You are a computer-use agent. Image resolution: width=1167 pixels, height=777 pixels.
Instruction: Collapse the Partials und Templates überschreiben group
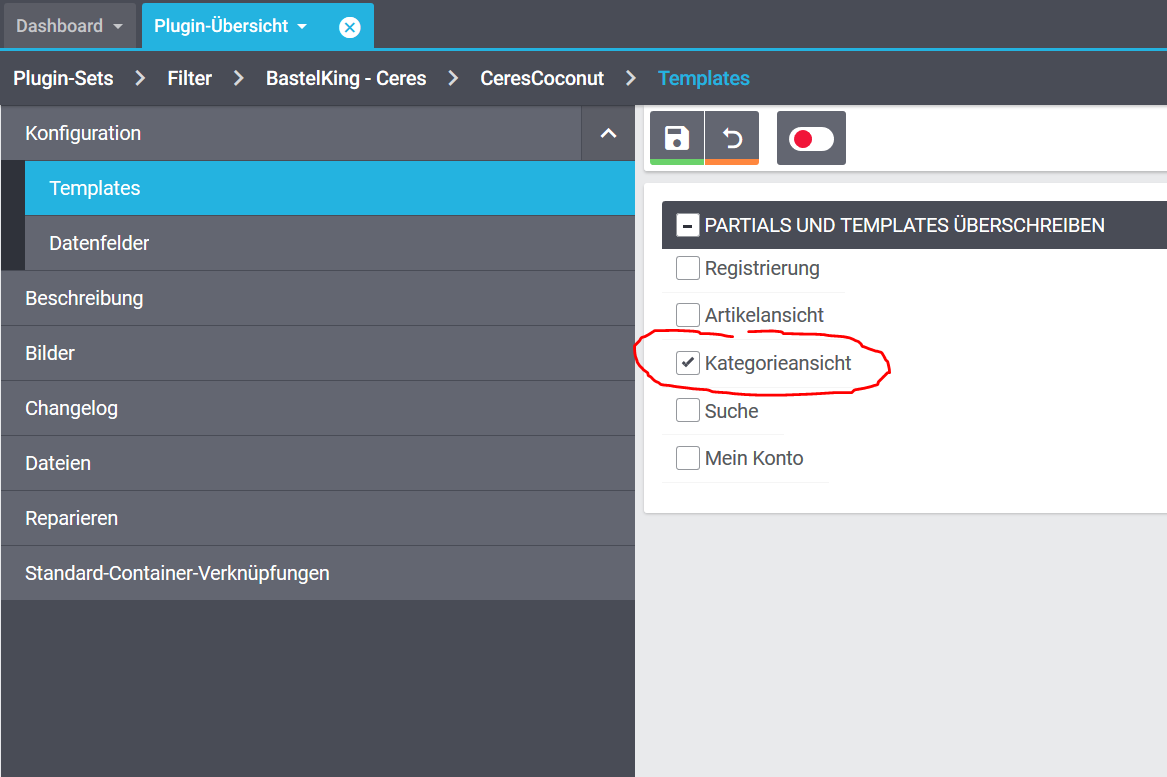(687, 225)
